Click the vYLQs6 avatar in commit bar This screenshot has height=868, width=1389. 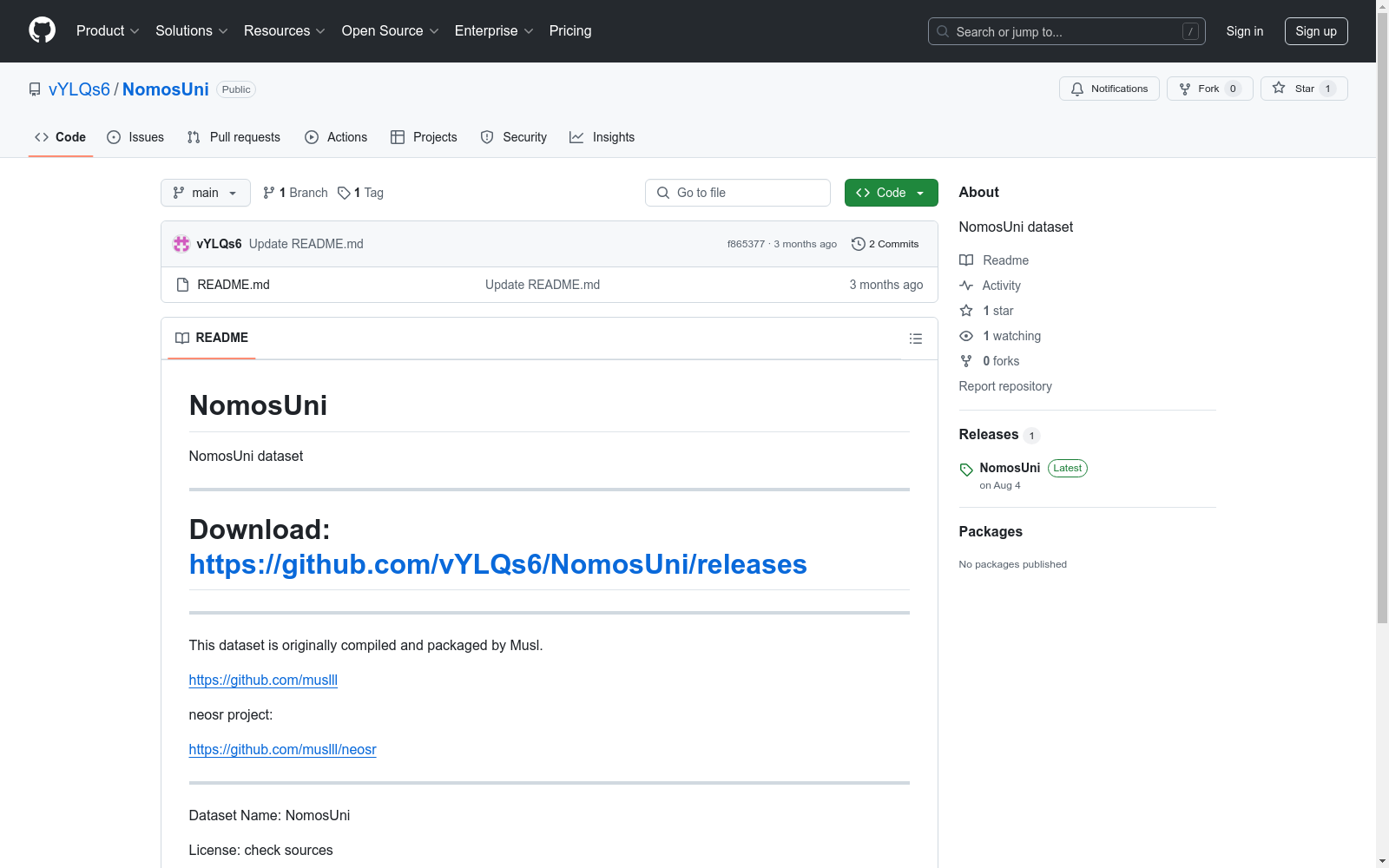[181, 244]
